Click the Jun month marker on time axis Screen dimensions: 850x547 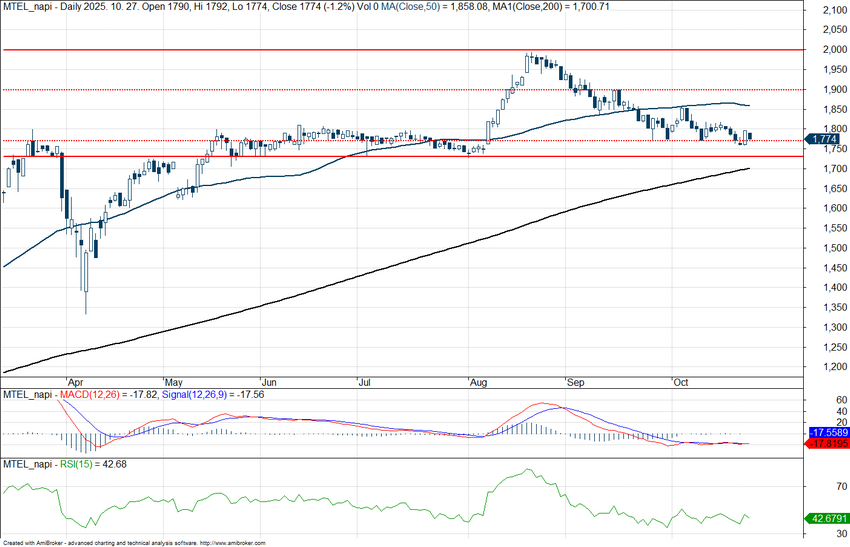pos(268,382)
